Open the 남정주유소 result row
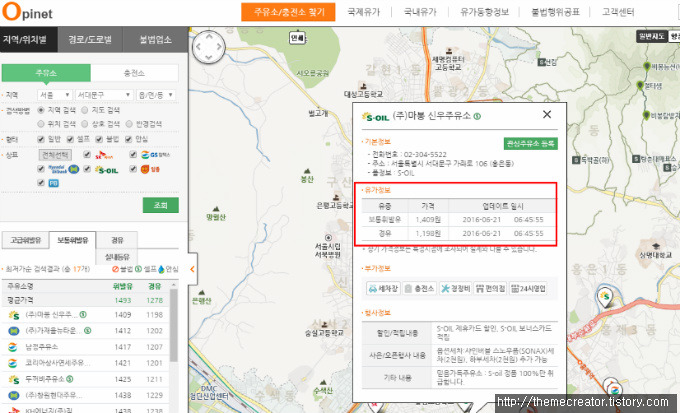 85,347
